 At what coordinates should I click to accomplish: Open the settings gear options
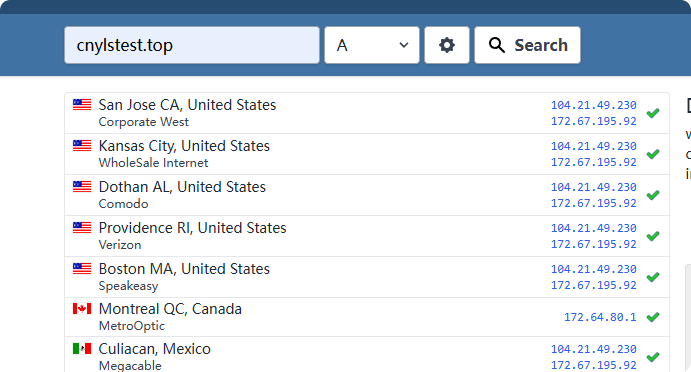click(447, 45)
